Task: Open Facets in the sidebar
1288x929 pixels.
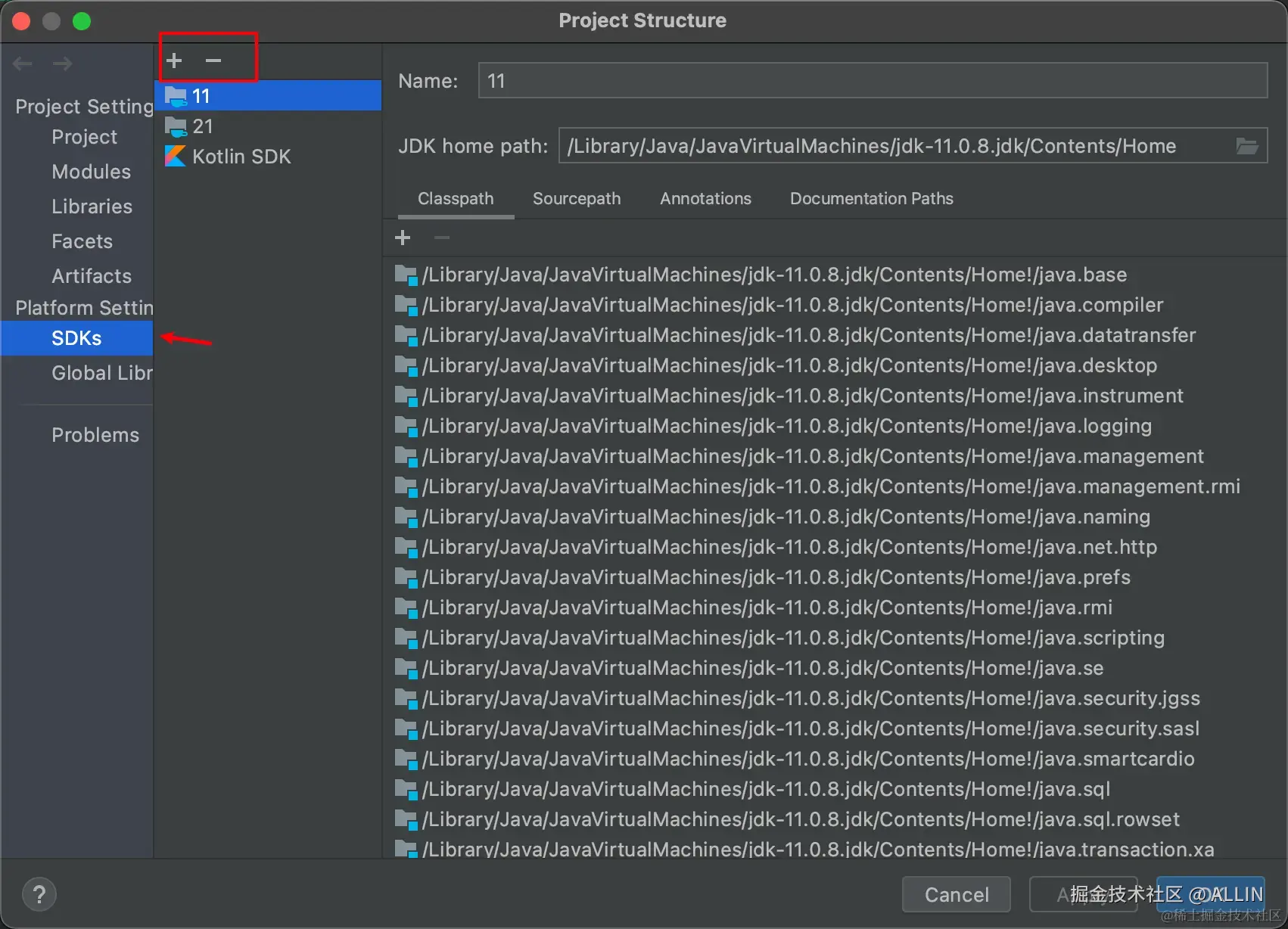Action: click(82, 241)
